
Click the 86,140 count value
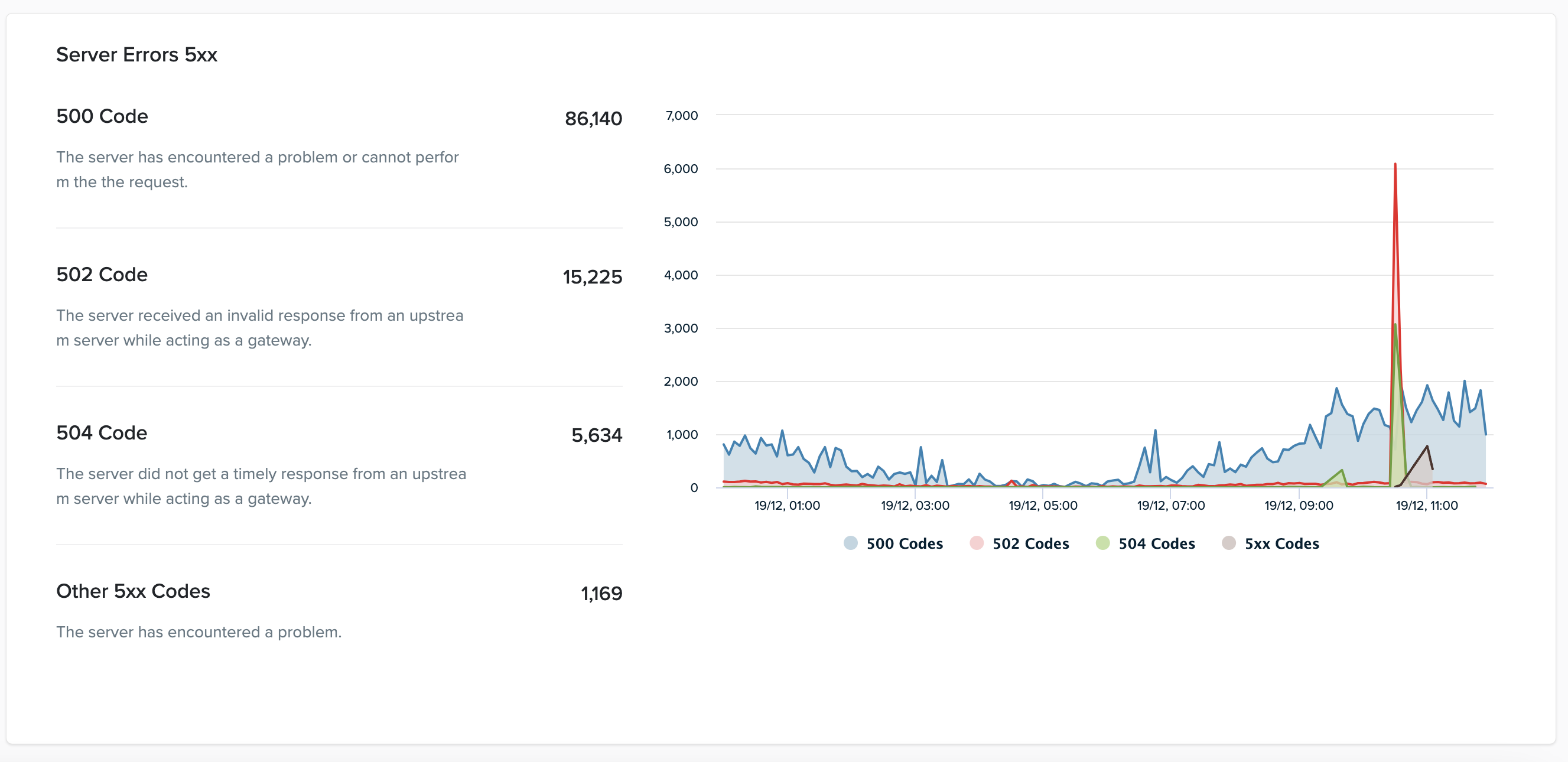pos(594,119)
